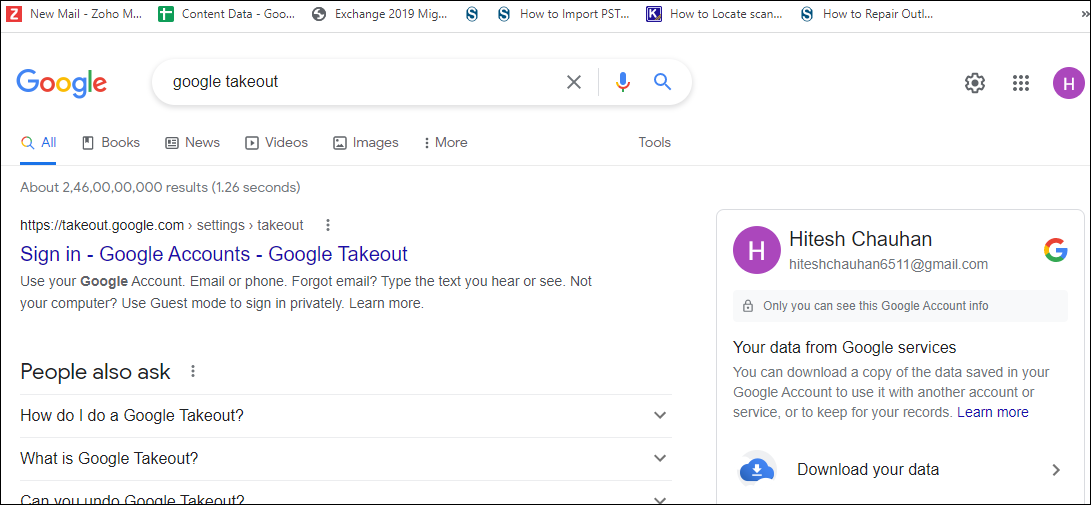Click the Learn more link in account card
The height and width of the screenshot is (505, 1091).
(993, 412)
